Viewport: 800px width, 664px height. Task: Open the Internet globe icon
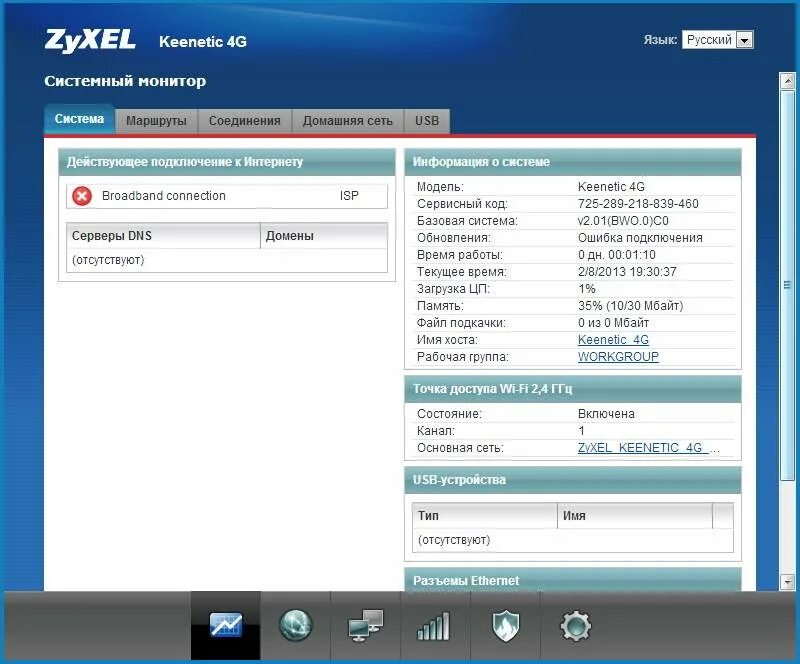tap(295, 625)
